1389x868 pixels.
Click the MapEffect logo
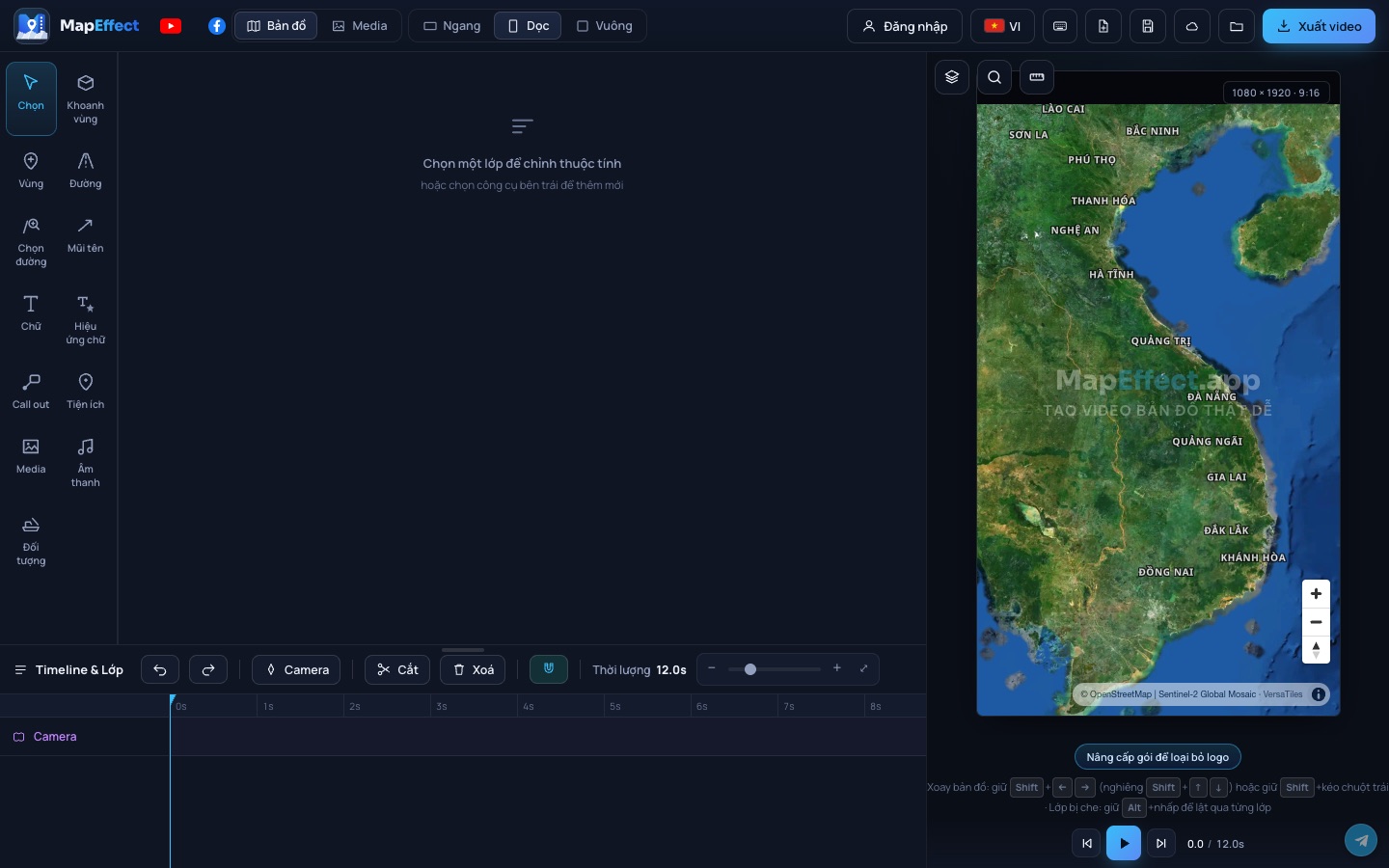click(77, 26)
